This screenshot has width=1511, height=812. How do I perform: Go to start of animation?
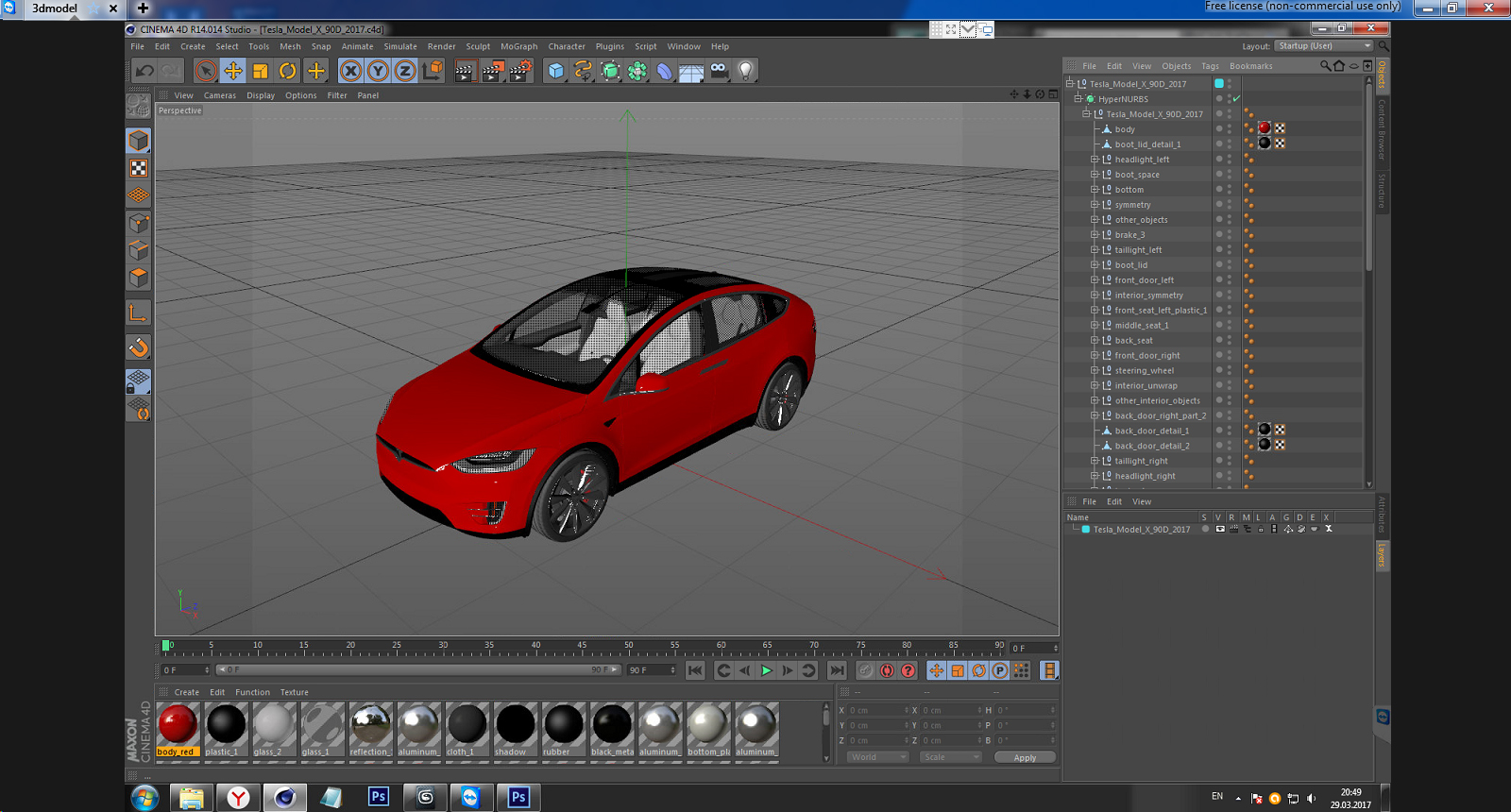pyautogui.click(x=695, y=670)
